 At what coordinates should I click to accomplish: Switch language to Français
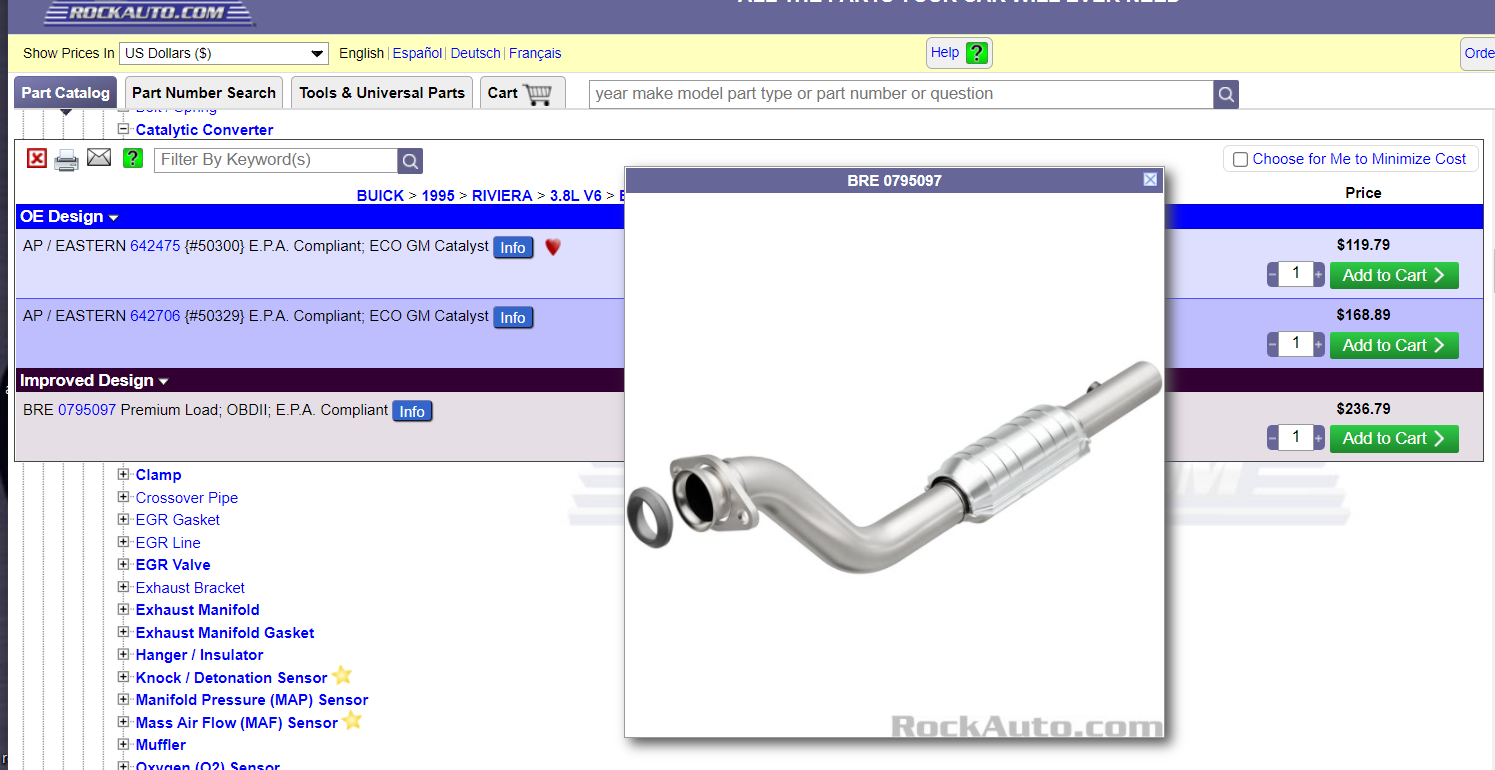535,53
